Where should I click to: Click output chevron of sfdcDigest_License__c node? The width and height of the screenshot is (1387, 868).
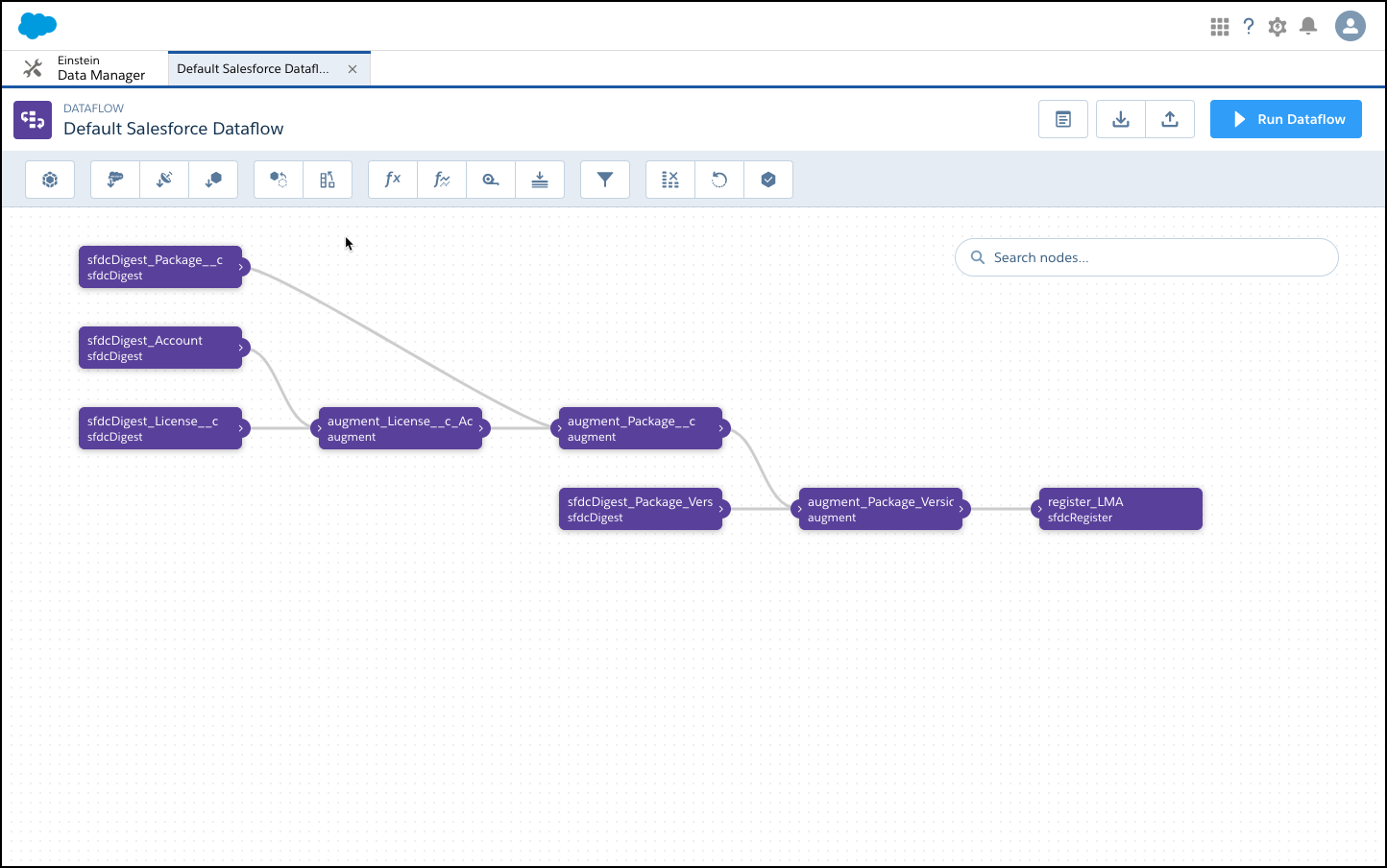tap(241, 428)
